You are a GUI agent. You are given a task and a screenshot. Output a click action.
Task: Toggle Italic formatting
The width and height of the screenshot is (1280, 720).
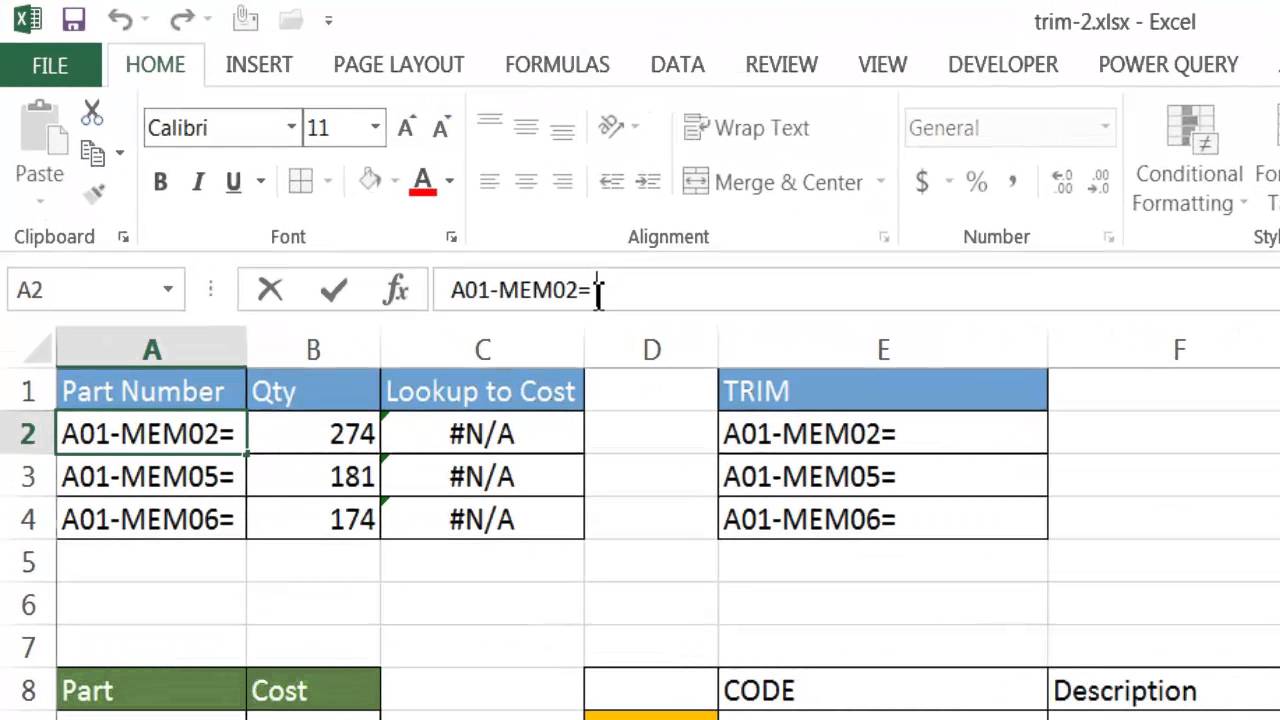(197, 182)
